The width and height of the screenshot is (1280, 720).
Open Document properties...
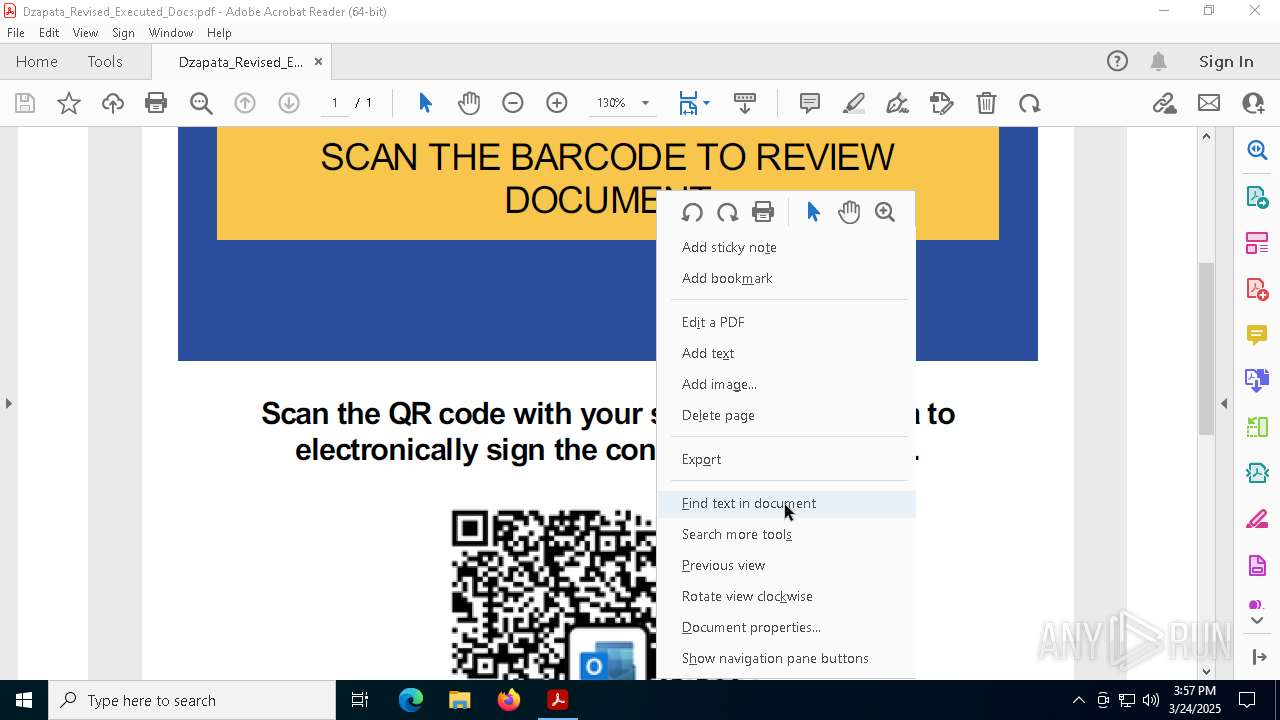pos(786,627)
